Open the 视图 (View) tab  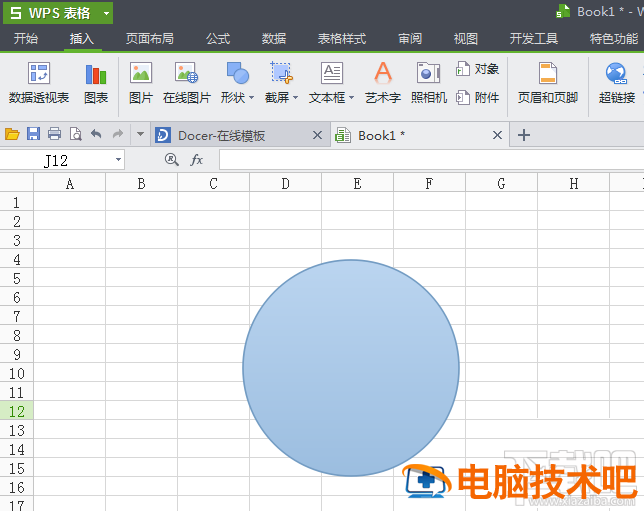(x=466, y=39)
